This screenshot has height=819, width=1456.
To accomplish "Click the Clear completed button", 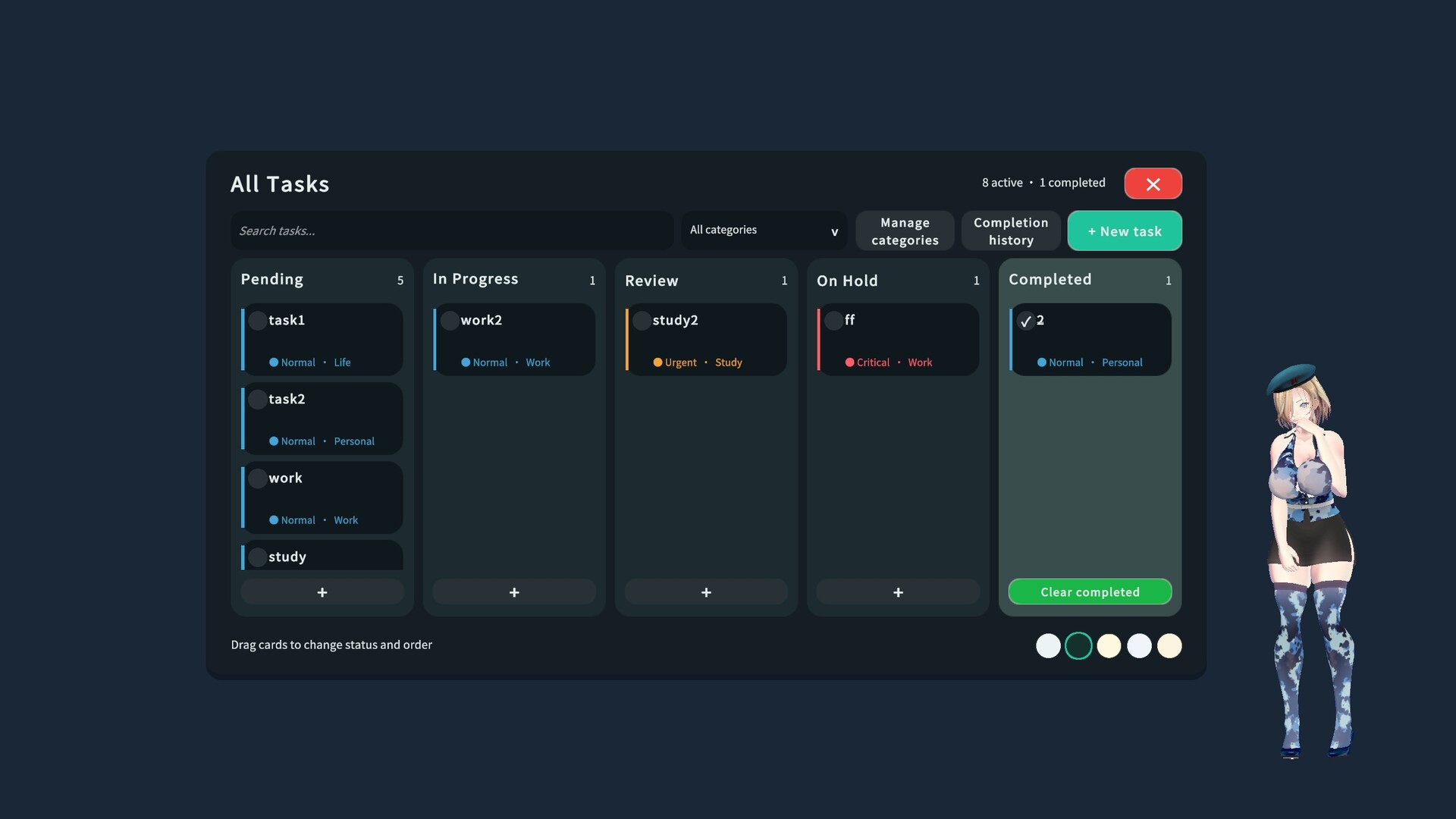I will pos(1090,592).
